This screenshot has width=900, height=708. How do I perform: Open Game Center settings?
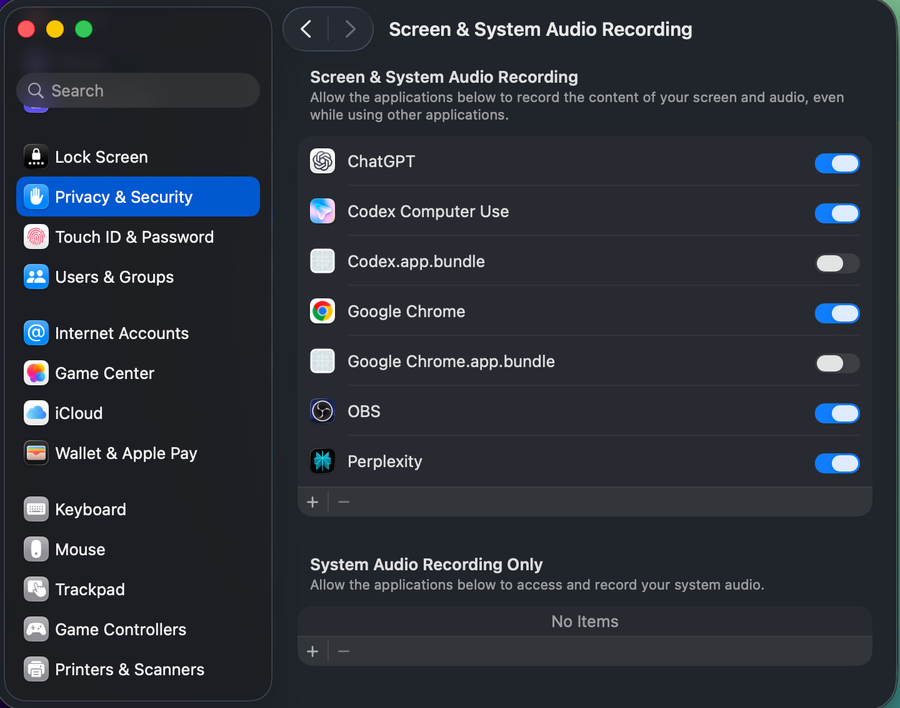coord(138,373)
